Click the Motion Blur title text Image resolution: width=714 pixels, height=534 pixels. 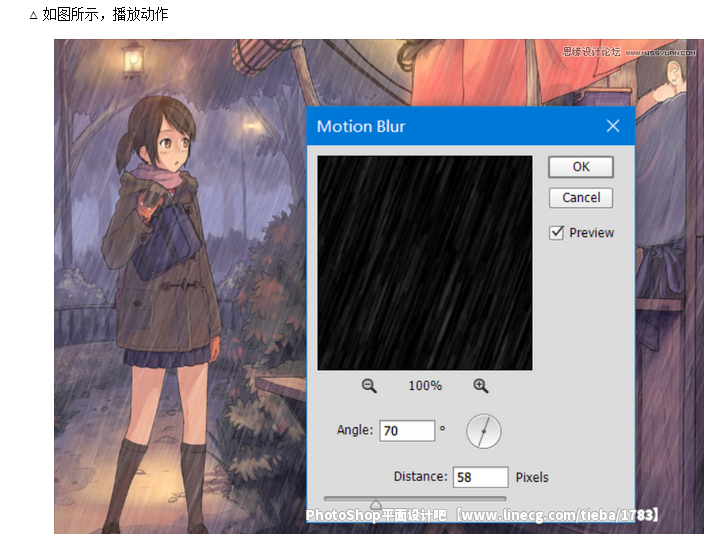click(361, 126)
